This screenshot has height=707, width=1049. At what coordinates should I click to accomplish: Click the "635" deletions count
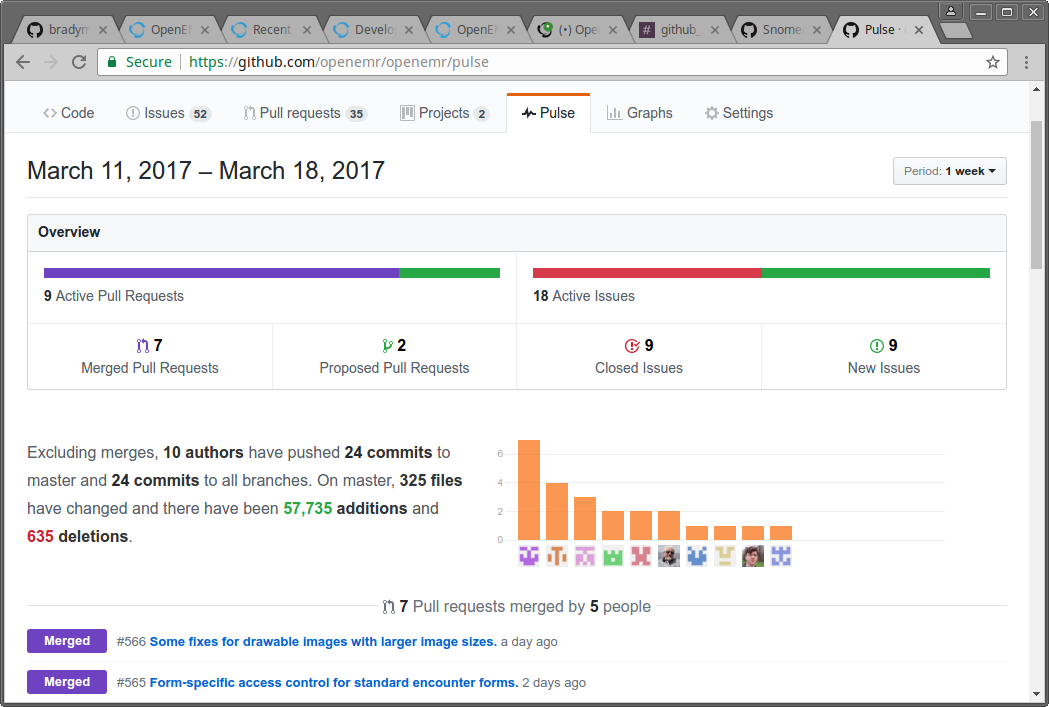tap(40, 536)
